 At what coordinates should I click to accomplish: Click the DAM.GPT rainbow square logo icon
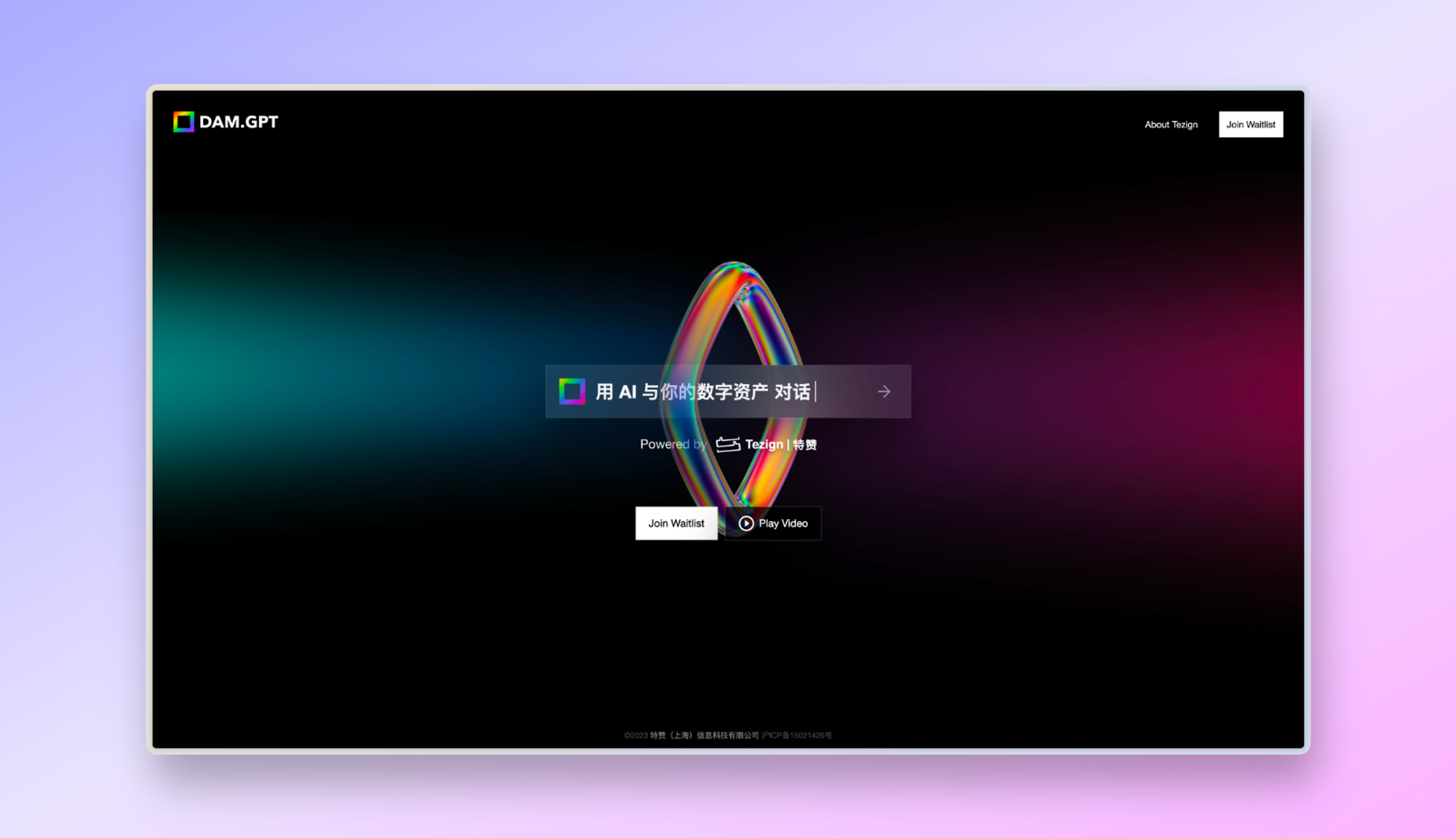(x=183, y=122)
